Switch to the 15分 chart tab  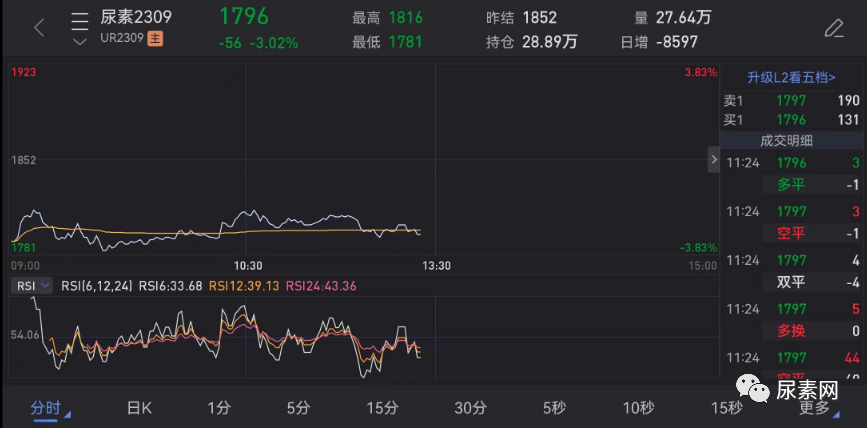tap(382, 409)
